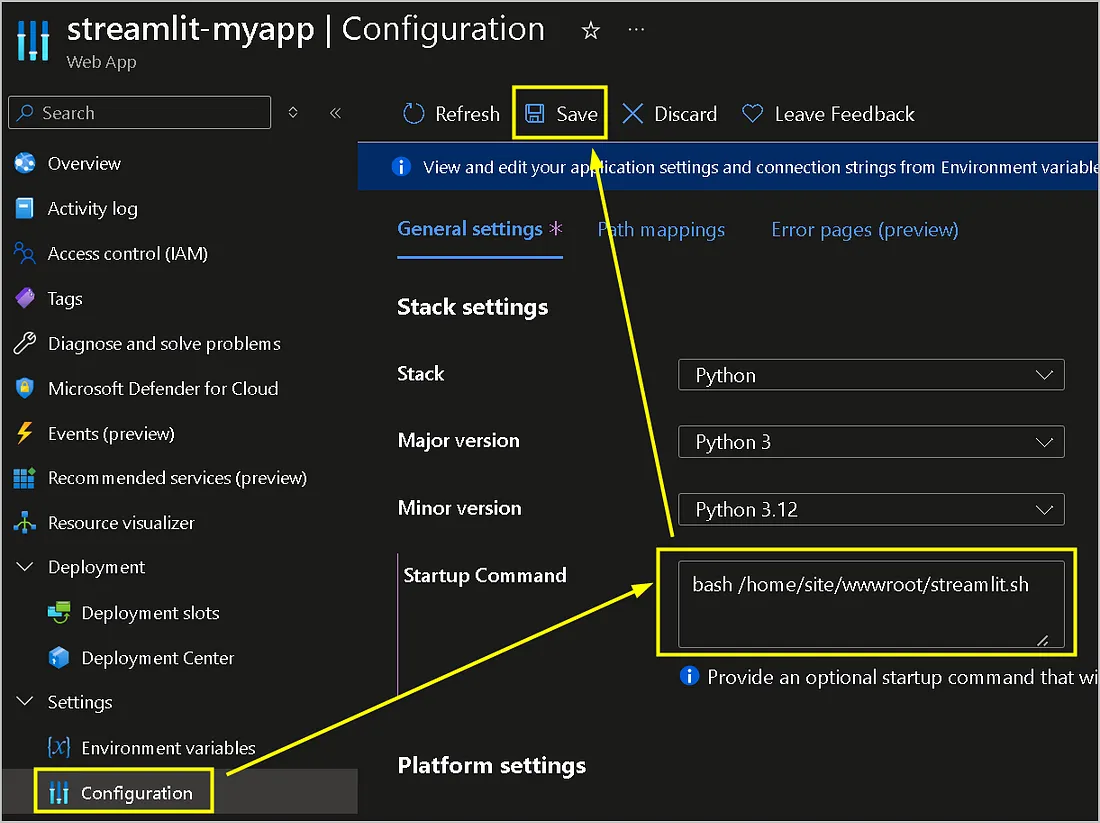This screenshot has height=823, width=1100.
Task: Collapse the Settings section in sidebar
Action: tap(25, 703)
